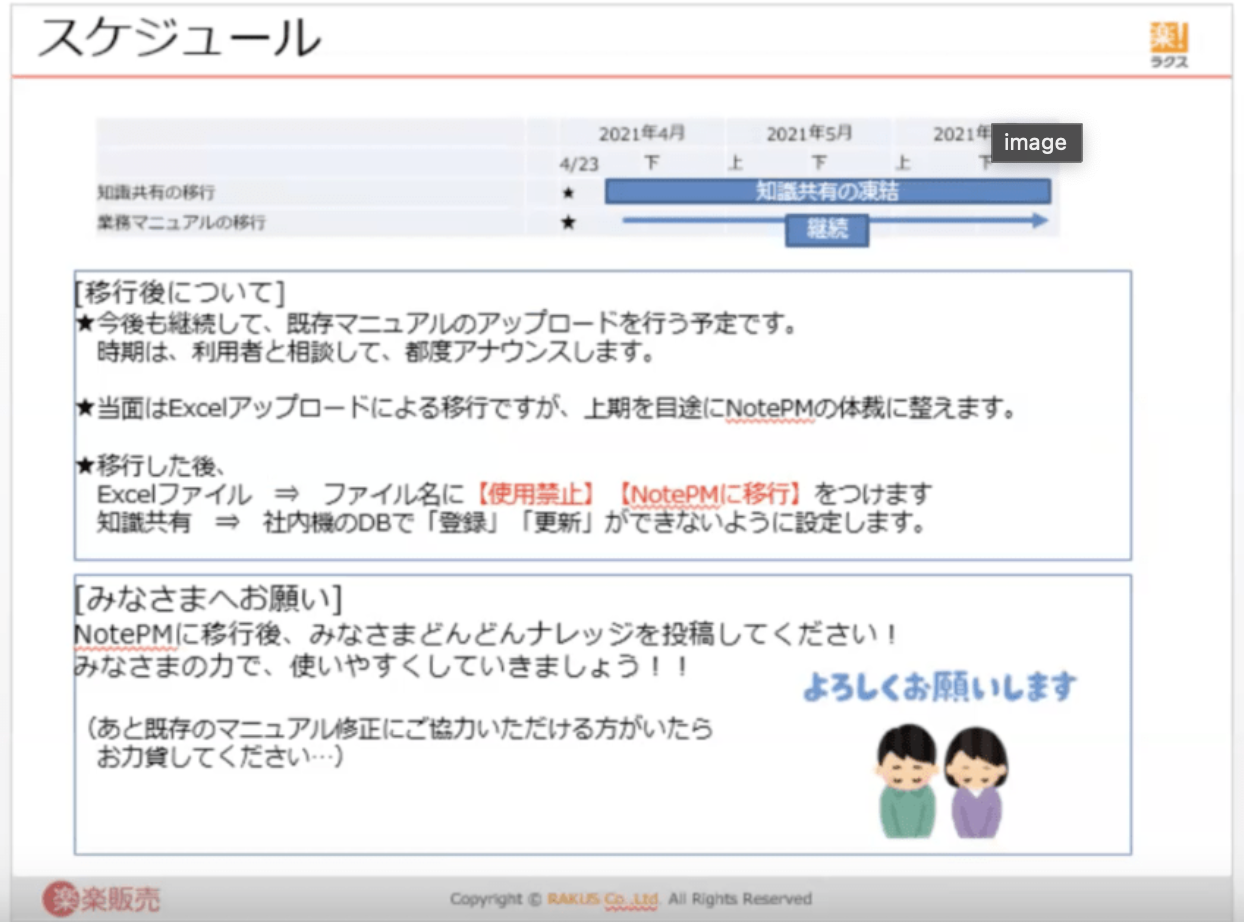Click the line about posting ナレッジ

pos(487,635)
